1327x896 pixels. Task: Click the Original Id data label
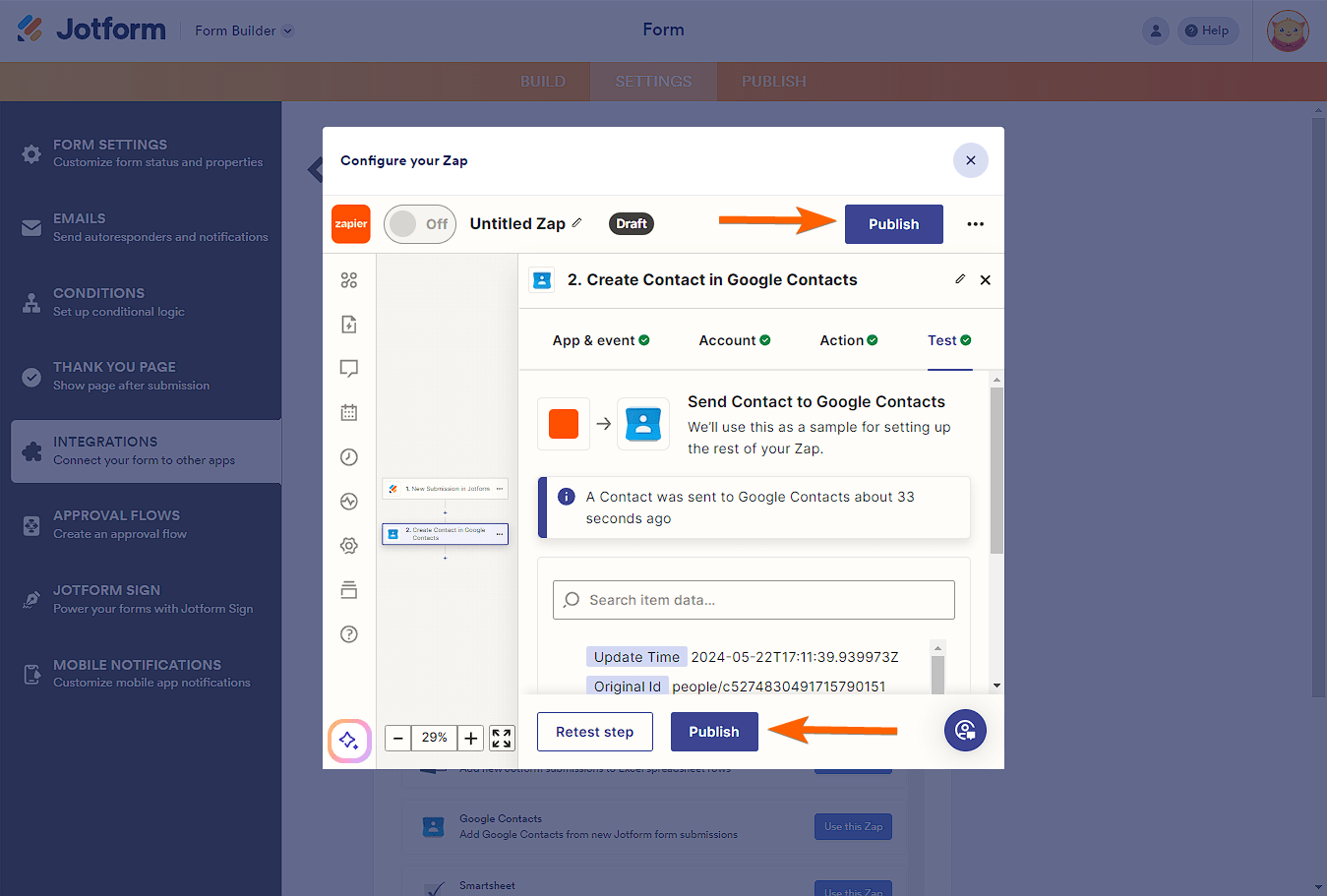click(x=628, y=687)
